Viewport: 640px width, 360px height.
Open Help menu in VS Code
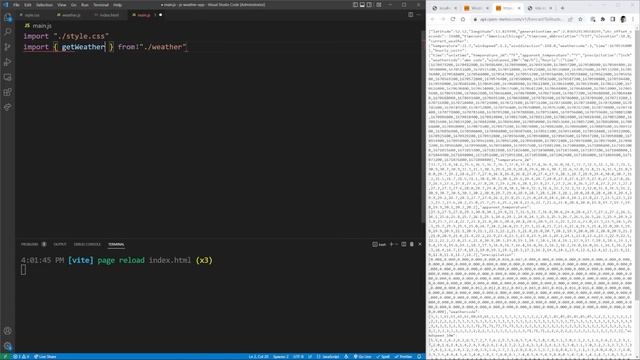coord(118,5)
